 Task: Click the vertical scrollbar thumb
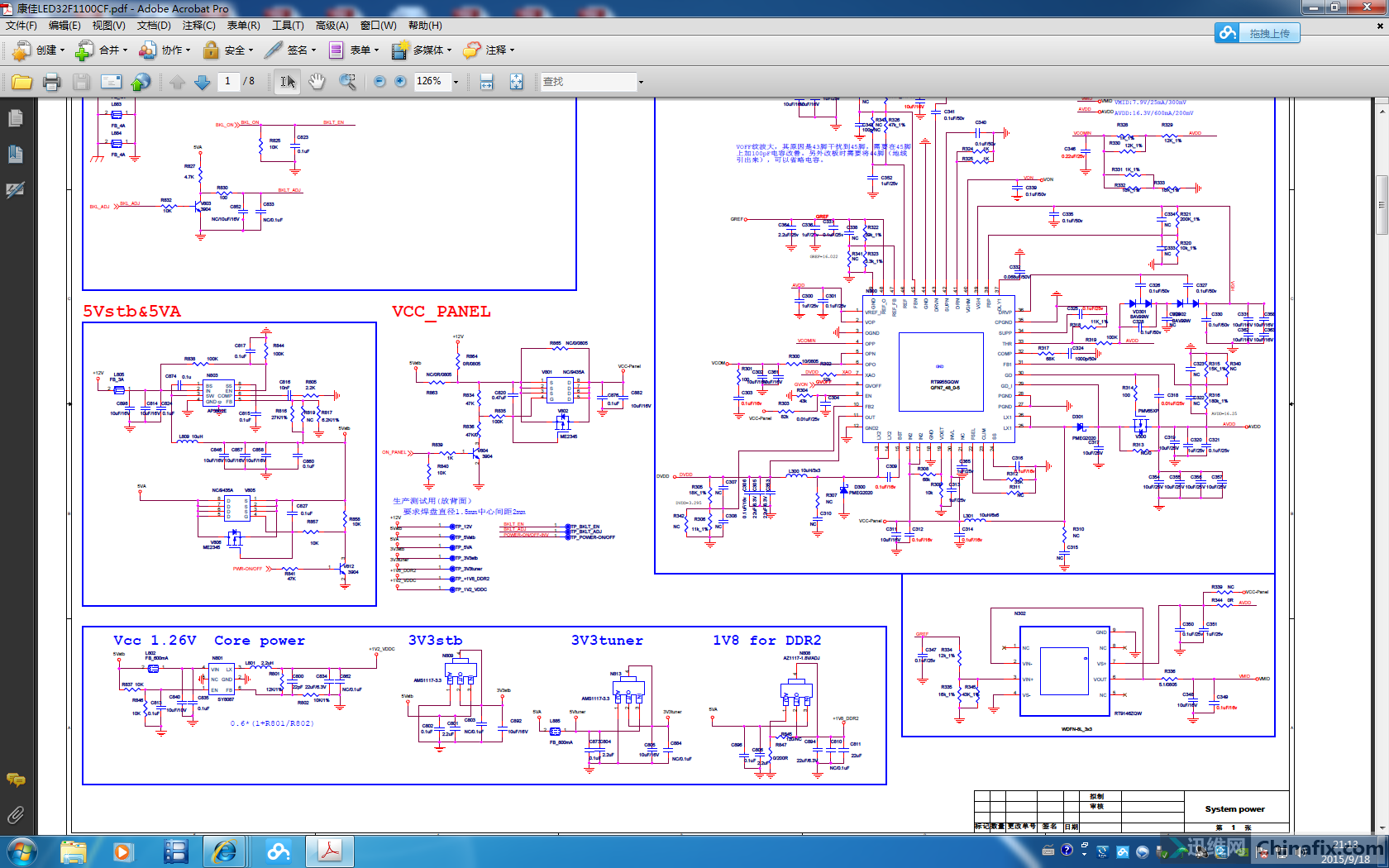(1382, 205)
